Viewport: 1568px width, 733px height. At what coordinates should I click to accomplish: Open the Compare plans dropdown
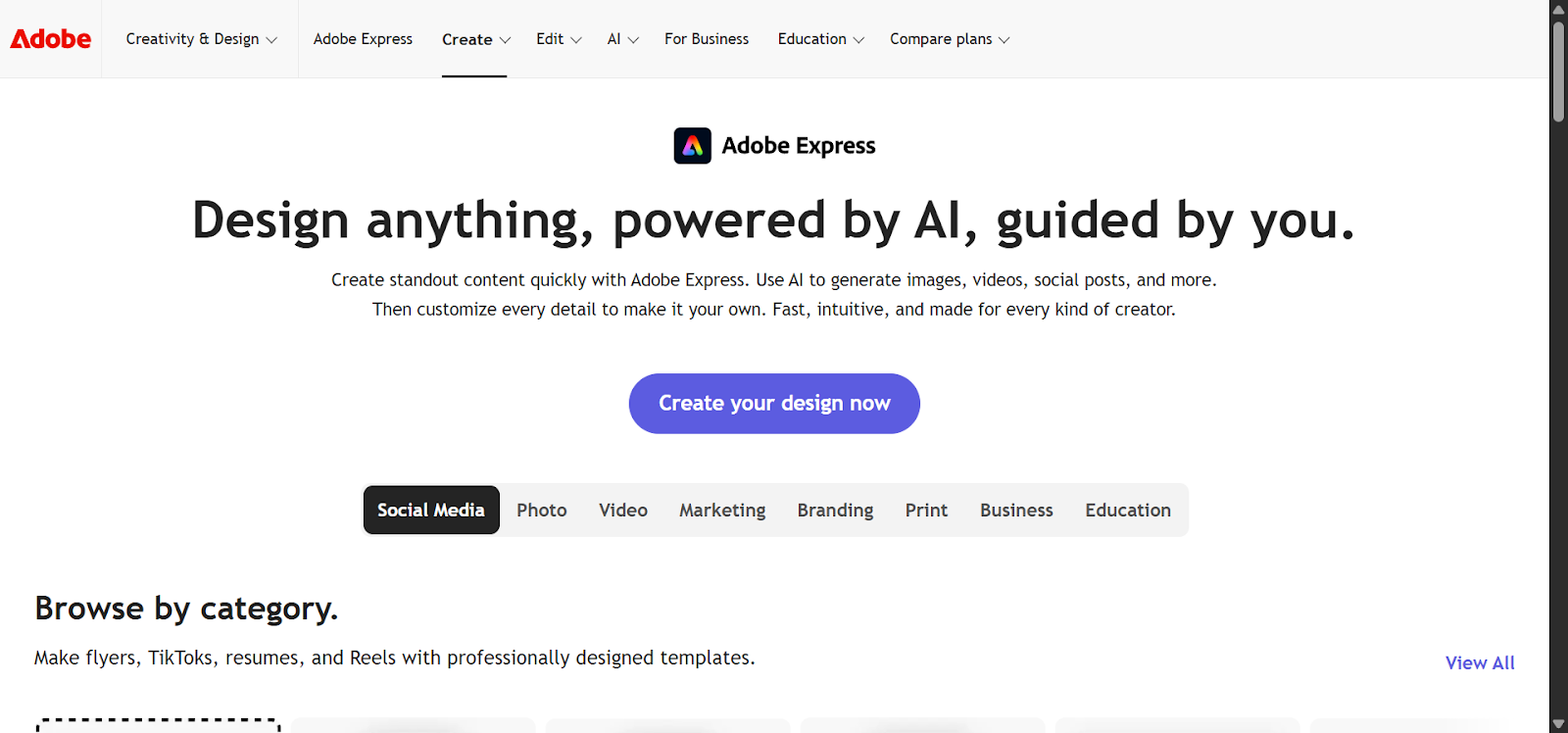[949, 39]
